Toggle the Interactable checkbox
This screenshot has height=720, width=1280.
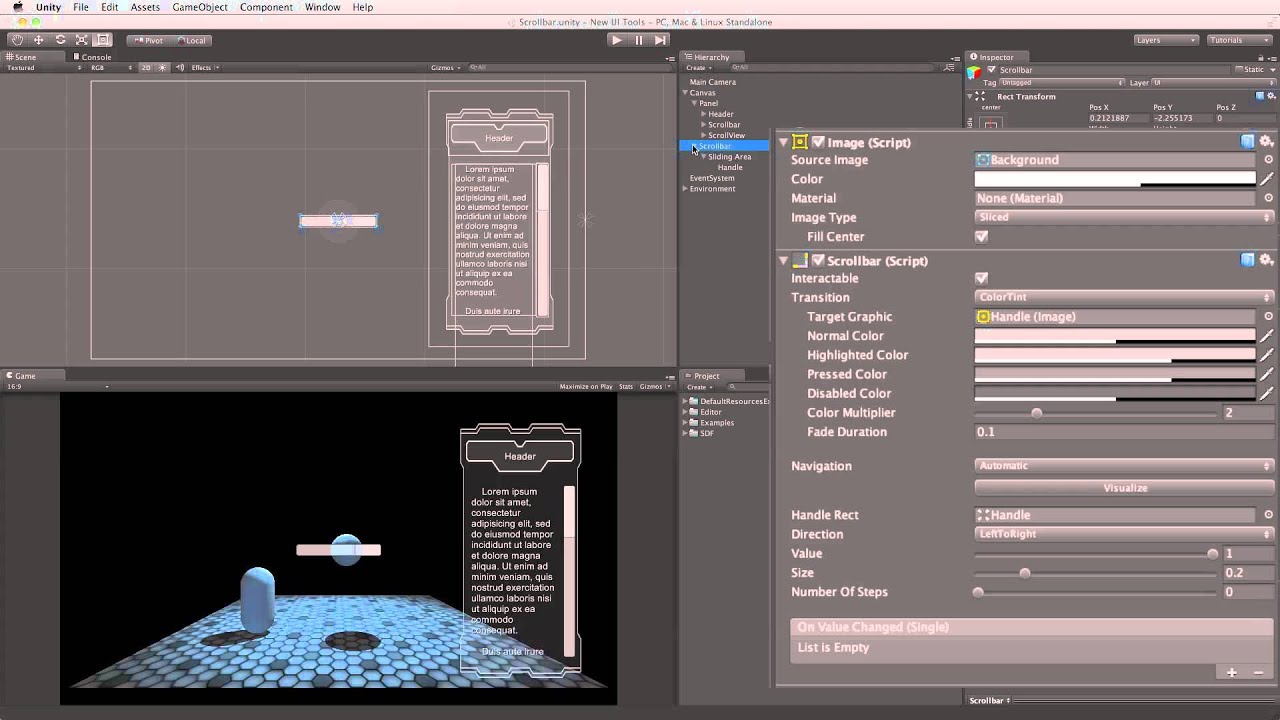pyautogui.click(x=981, y=278)
